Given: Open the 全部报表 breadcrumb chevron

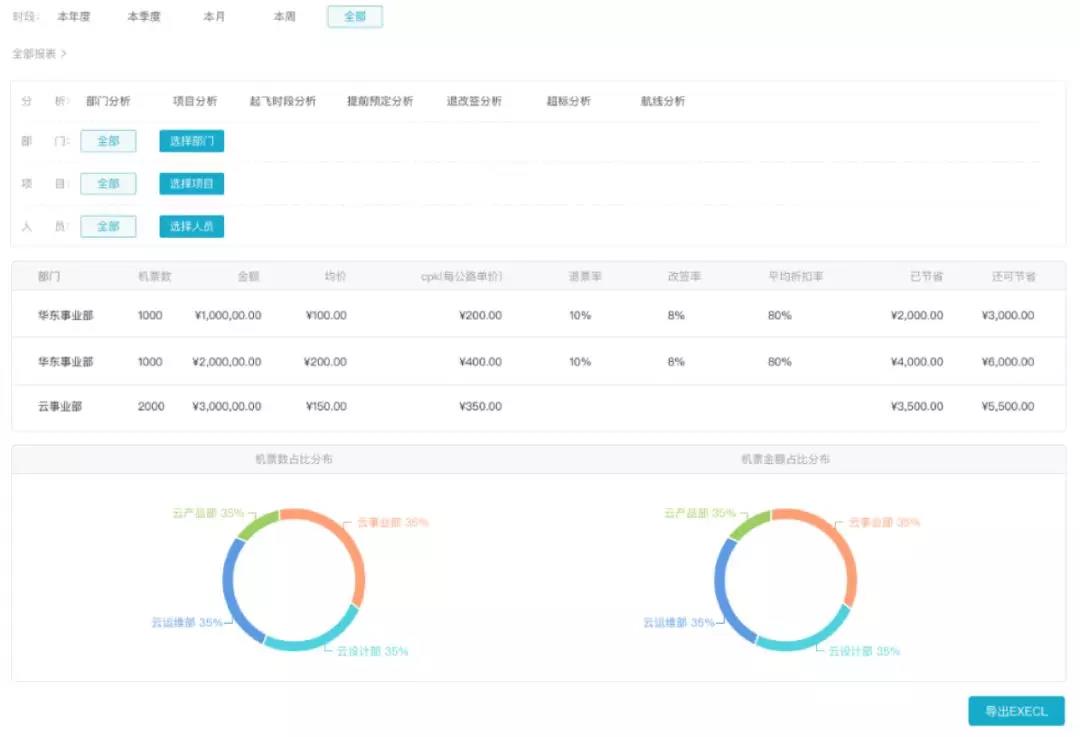Looking at the screenshot, I should point(64,54).
